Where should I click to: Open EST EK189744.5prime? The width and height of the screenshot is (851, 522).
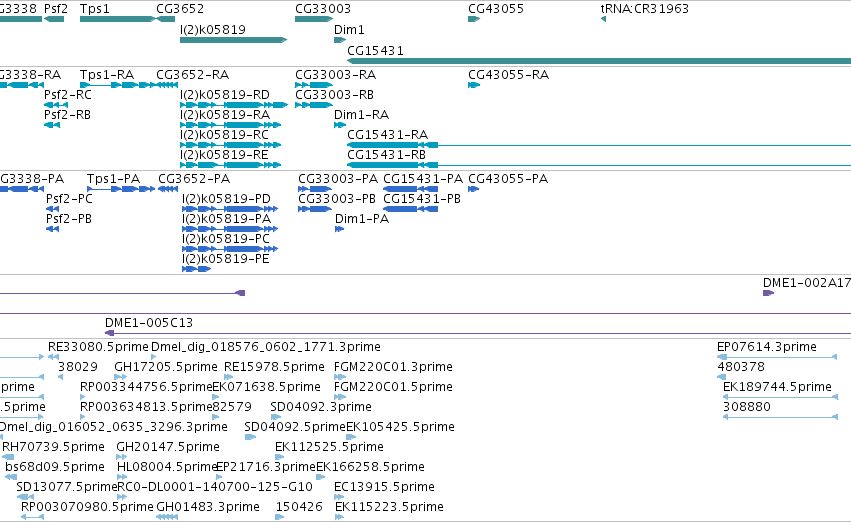click(780, 397)
